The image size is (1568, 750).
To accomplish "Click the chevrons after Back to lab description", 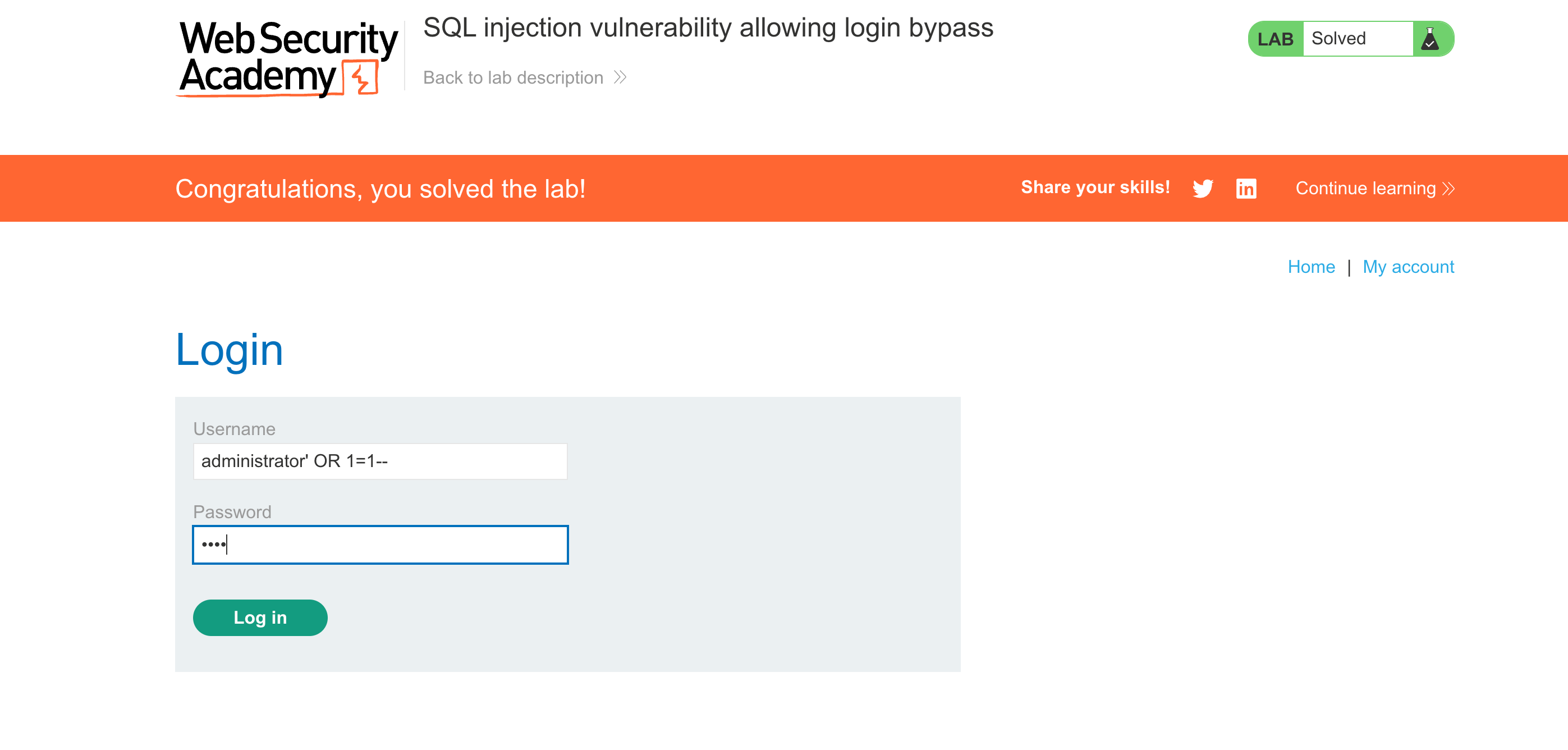I will 620,77.
